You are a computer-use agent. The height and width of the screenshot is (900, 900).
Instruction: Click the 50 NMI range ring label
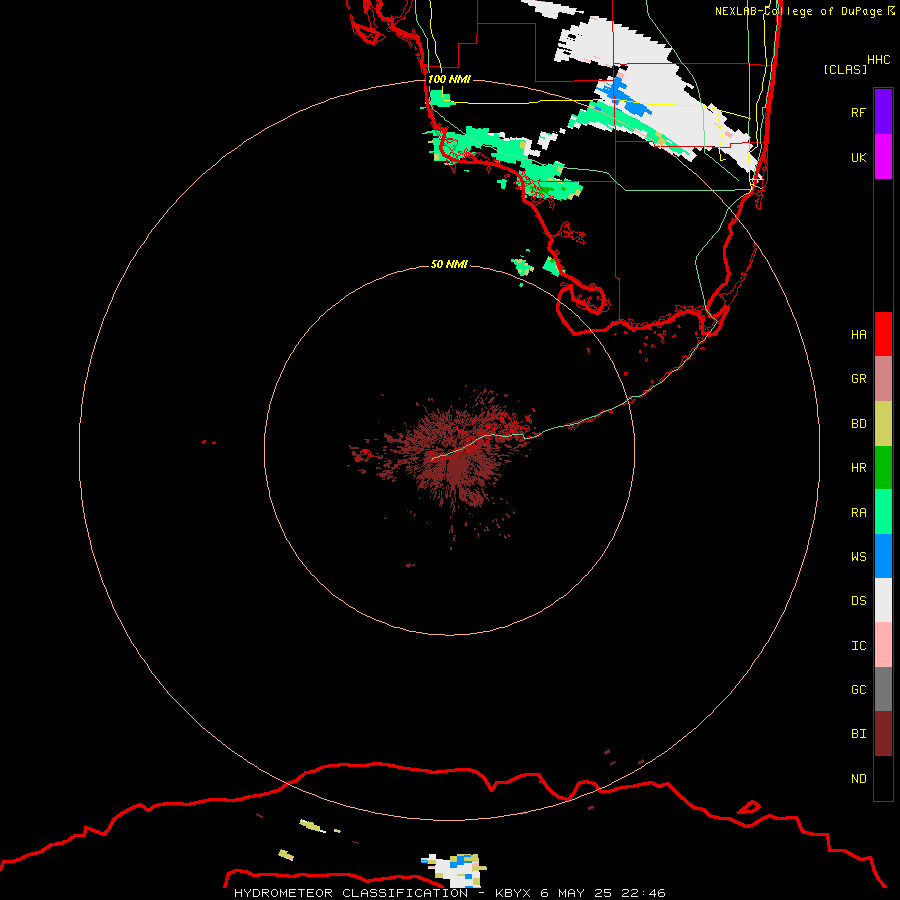coord(449,264)
